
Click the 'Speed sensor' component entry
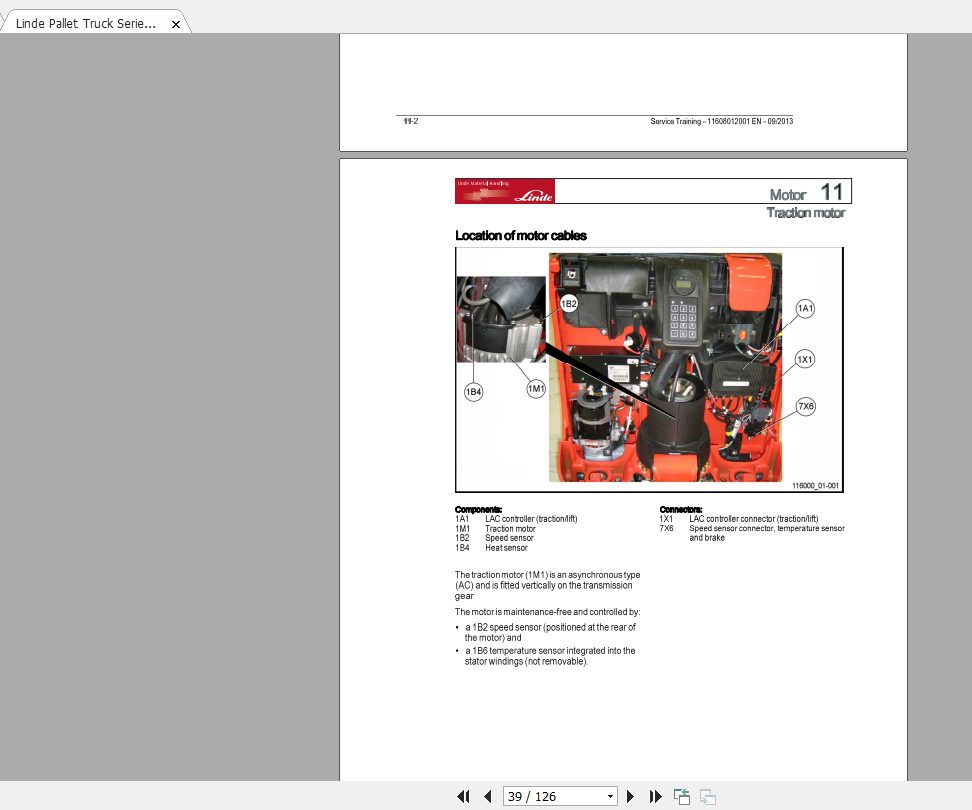coord(509,538)
